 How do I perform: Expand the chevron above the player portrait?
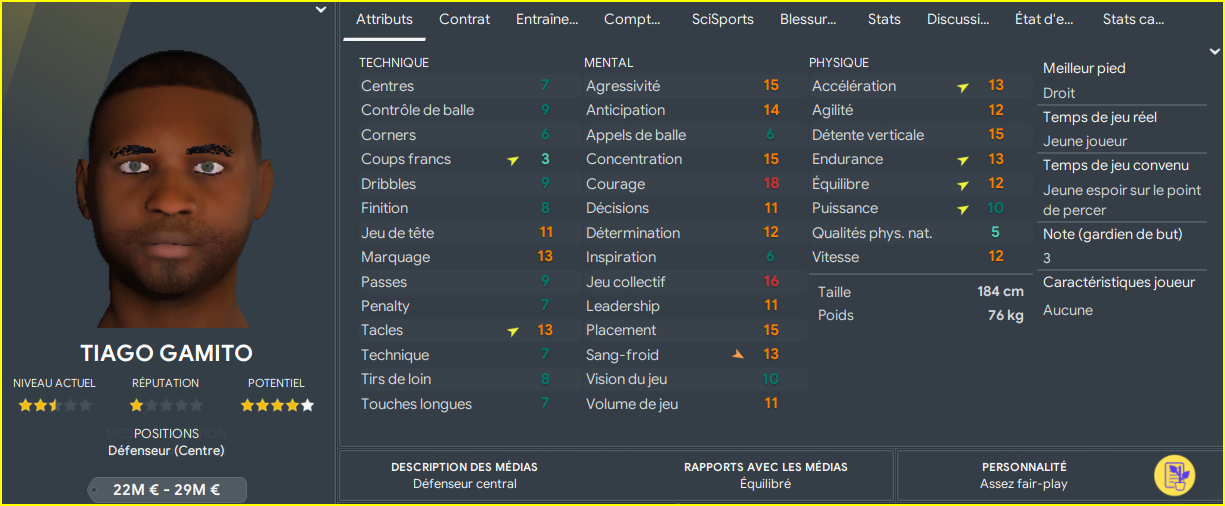pyautogui.click(x=321, y=10)
